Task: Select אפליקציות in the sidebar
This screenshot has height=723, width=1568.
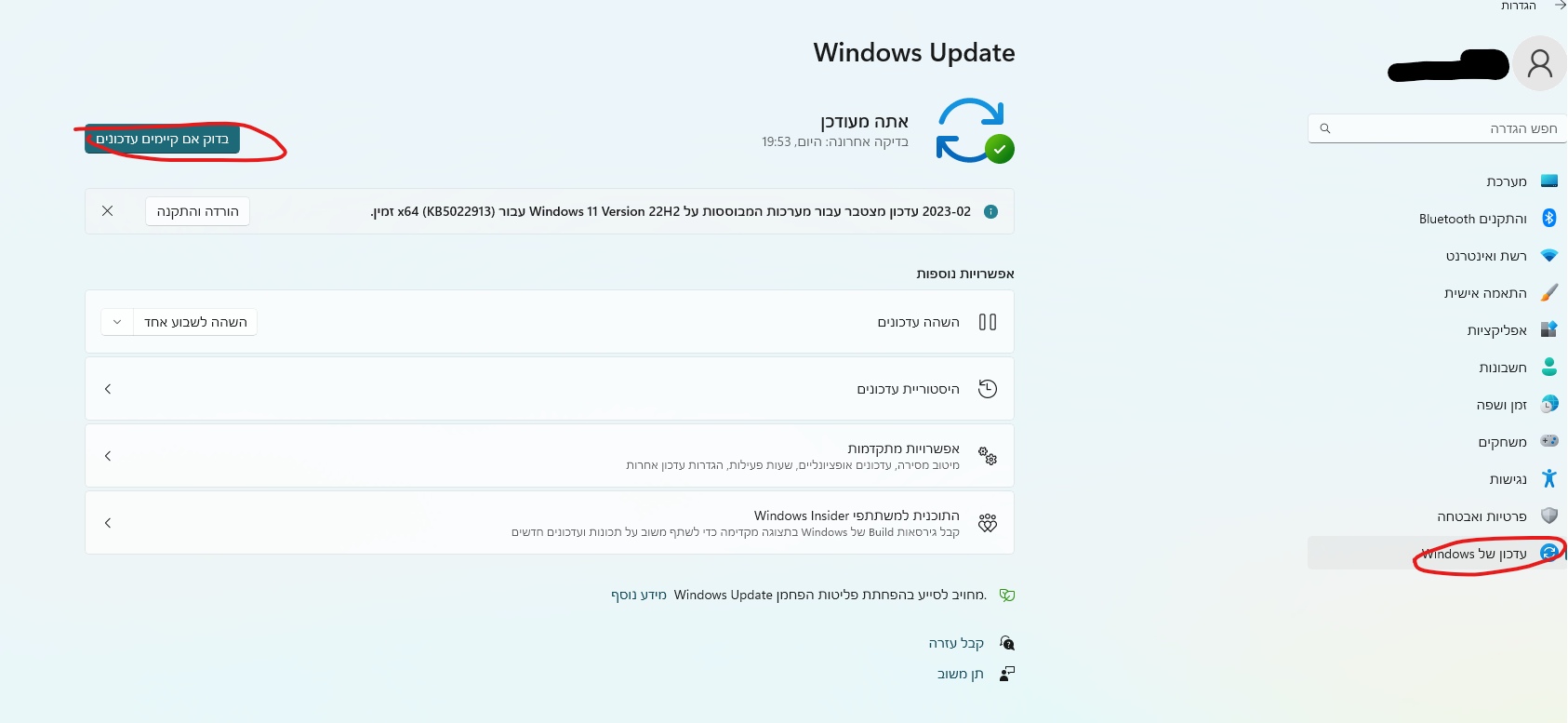Action: pos(1497,330)
